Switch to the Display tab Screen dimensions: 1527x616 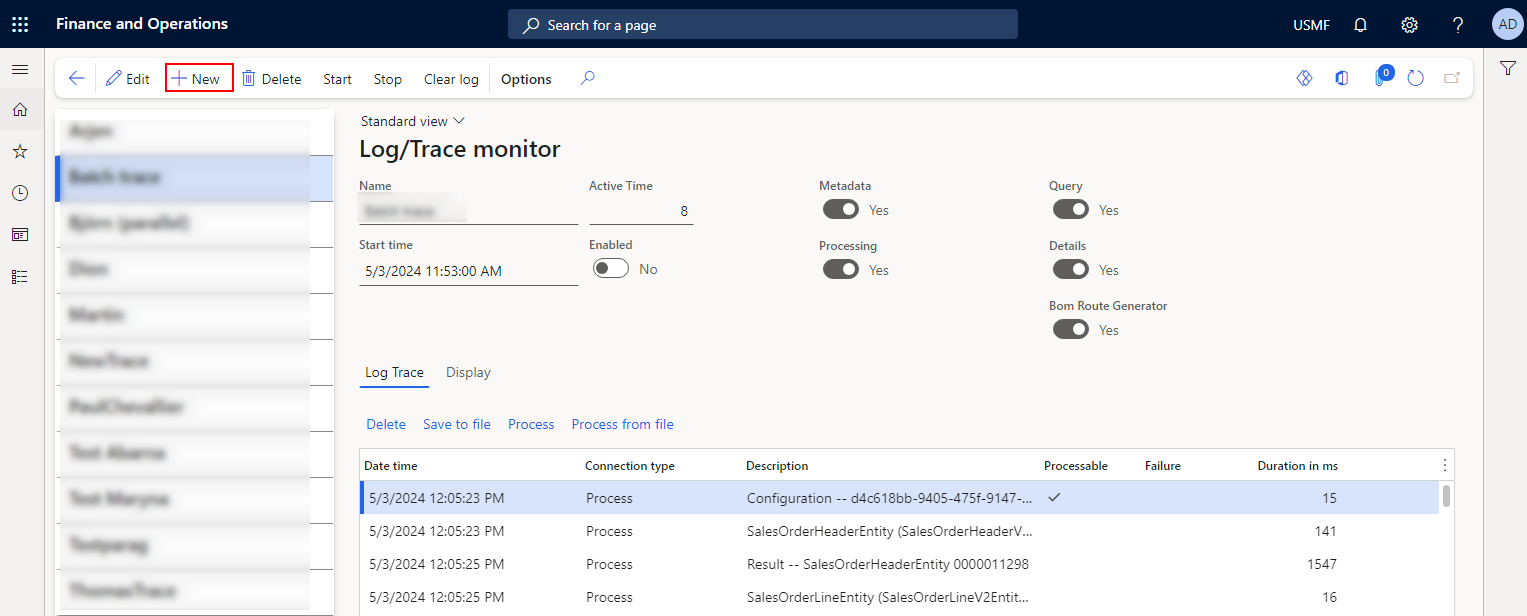point(468,373)
